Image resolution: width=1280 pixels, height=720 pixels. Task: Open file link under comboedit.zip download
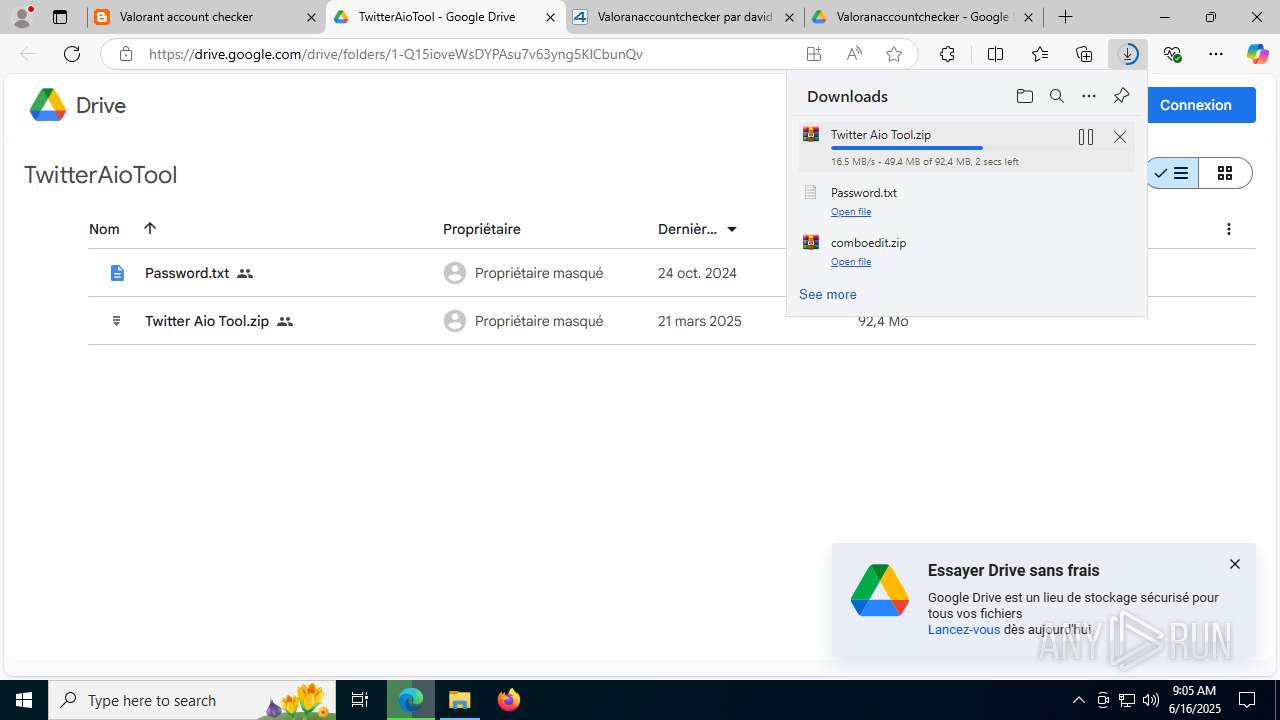tap(851, 262)
